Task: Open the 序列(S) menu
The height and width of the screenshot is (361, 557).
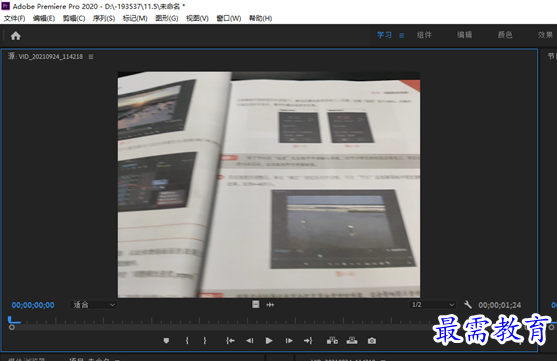Action: (x=104, y=18)
